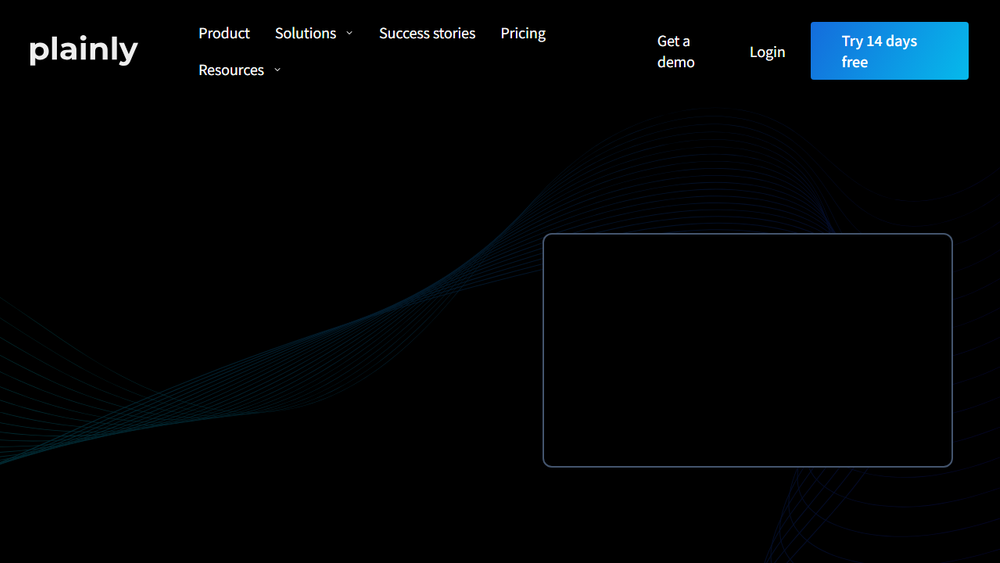This screenshot has height=563, width=1000.
Task: Open the Pricing page
Action: click(523, 33)
